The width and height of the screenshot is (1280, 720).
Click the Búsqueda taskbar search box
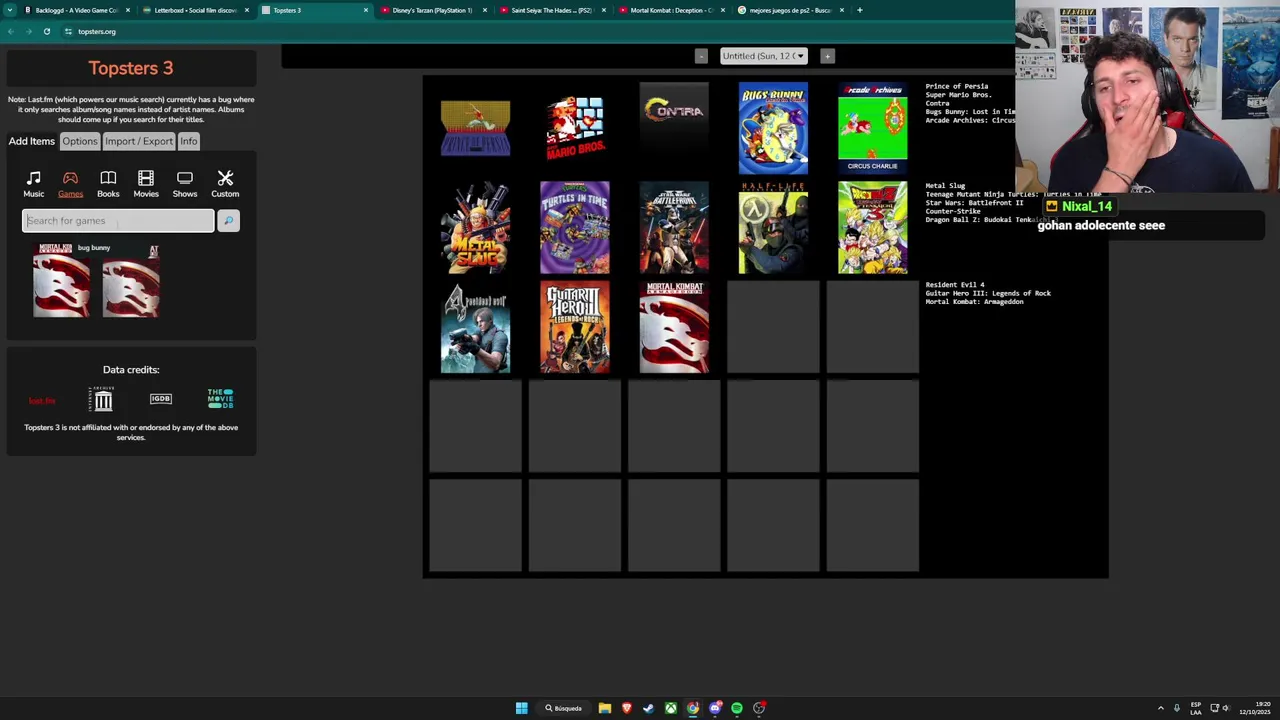pos(564,708)
